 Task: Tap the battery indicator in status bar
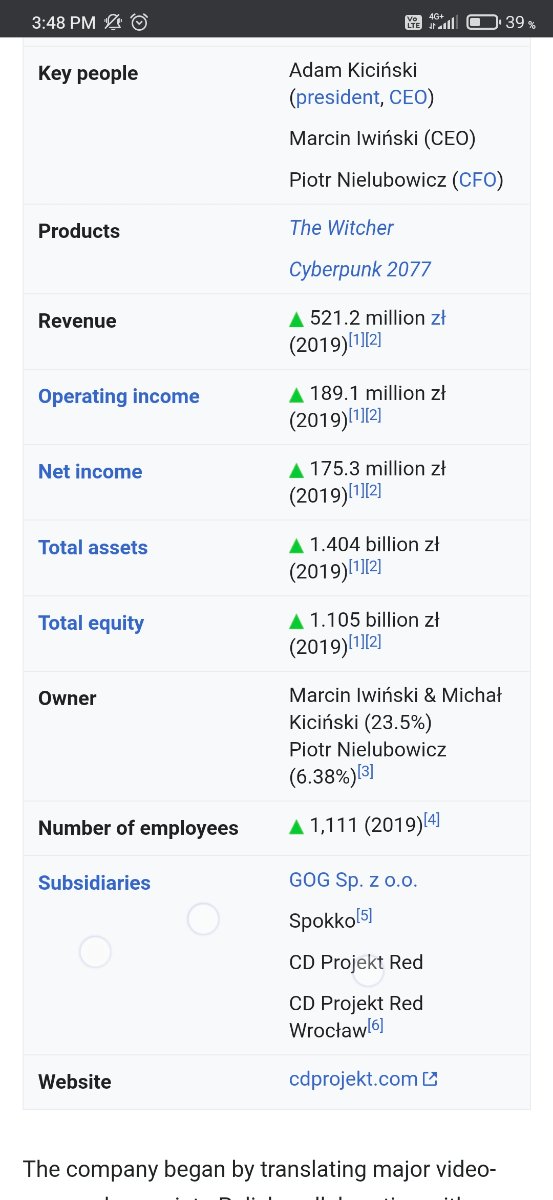tap(483, 22)
